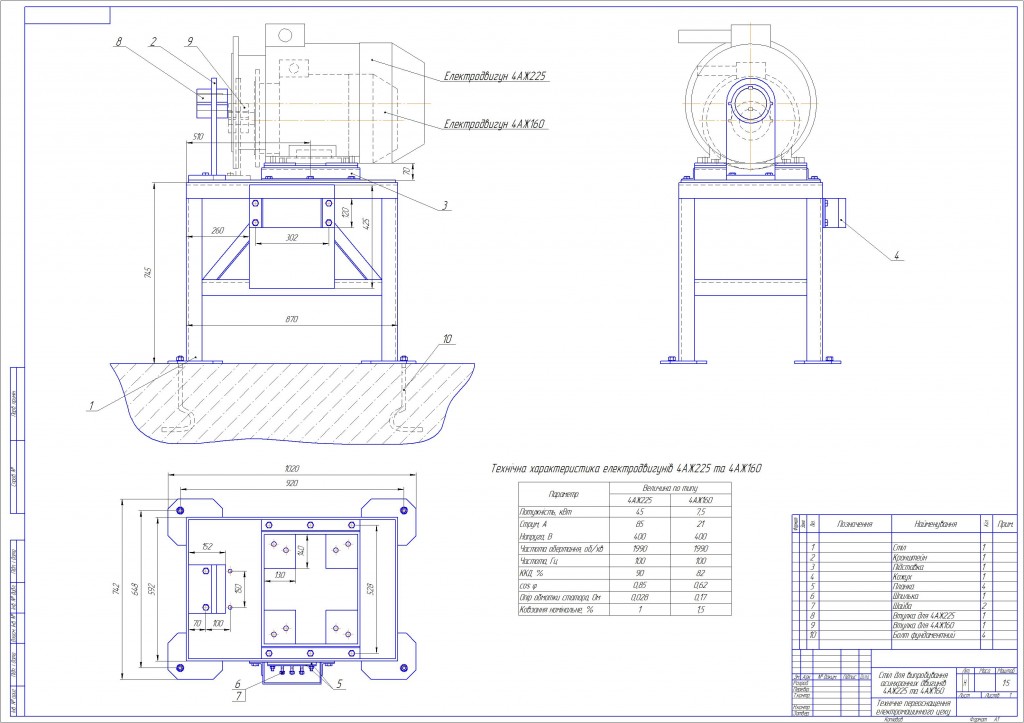Click the '870' width dimension on the front view

point(291,319)
